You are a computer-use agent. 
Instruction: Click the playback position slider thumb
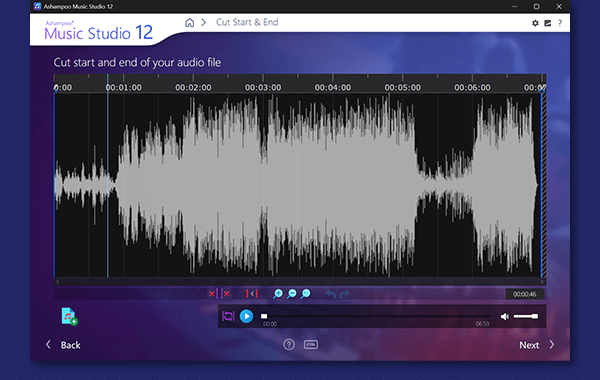(x=264, y=316)
